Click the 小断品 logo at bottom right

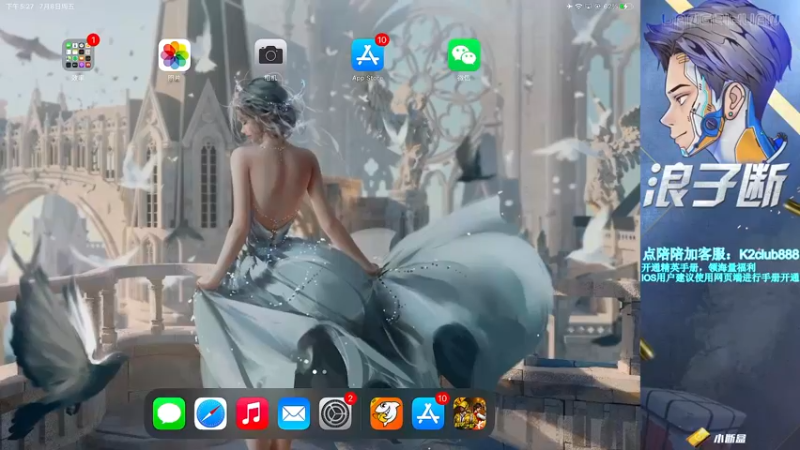tap(717, 438)
